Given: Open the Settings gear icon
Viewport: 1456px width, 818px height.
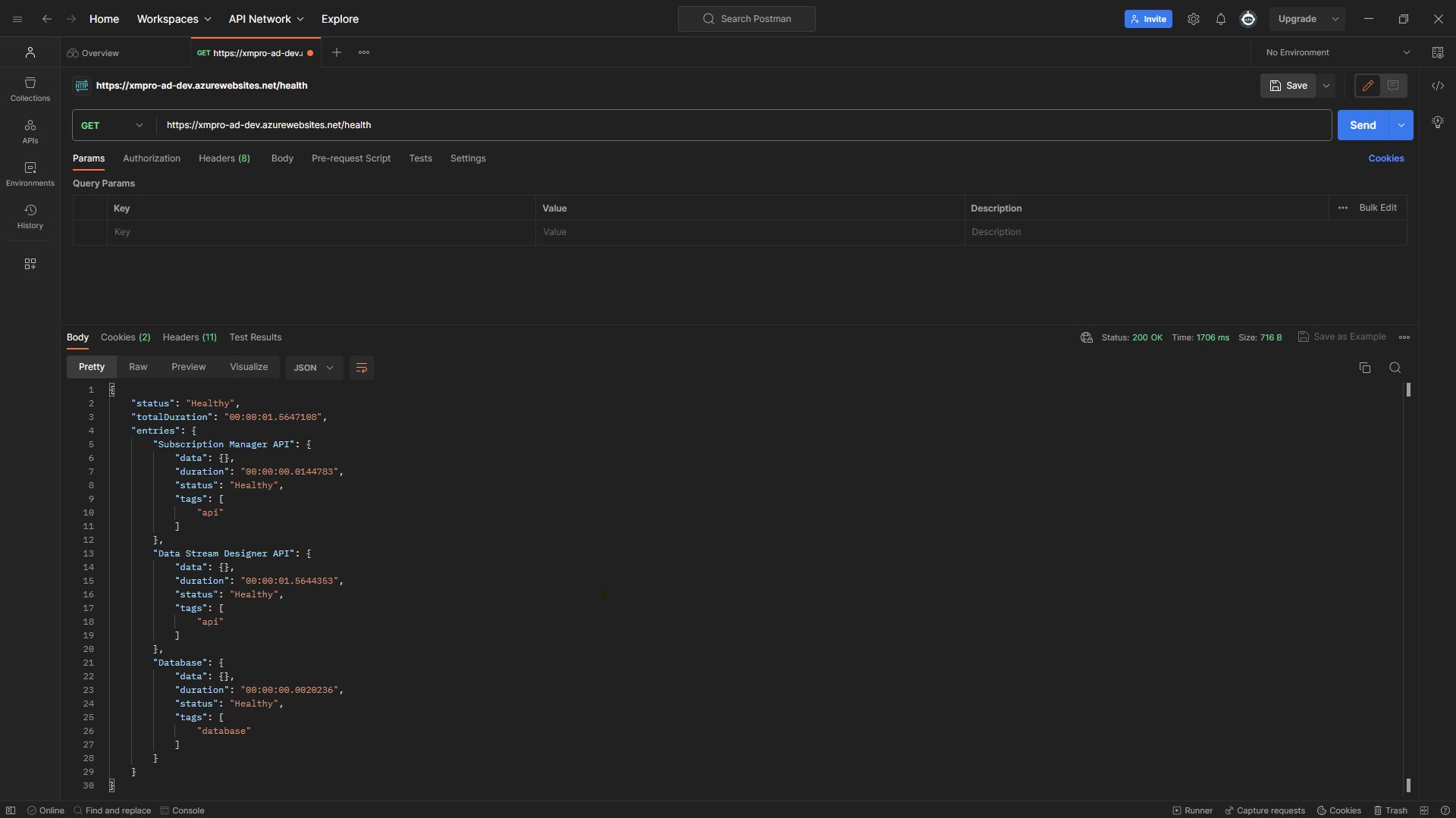Looking at the screenshot, I should pyautogui.click(x=1194, y=19).
